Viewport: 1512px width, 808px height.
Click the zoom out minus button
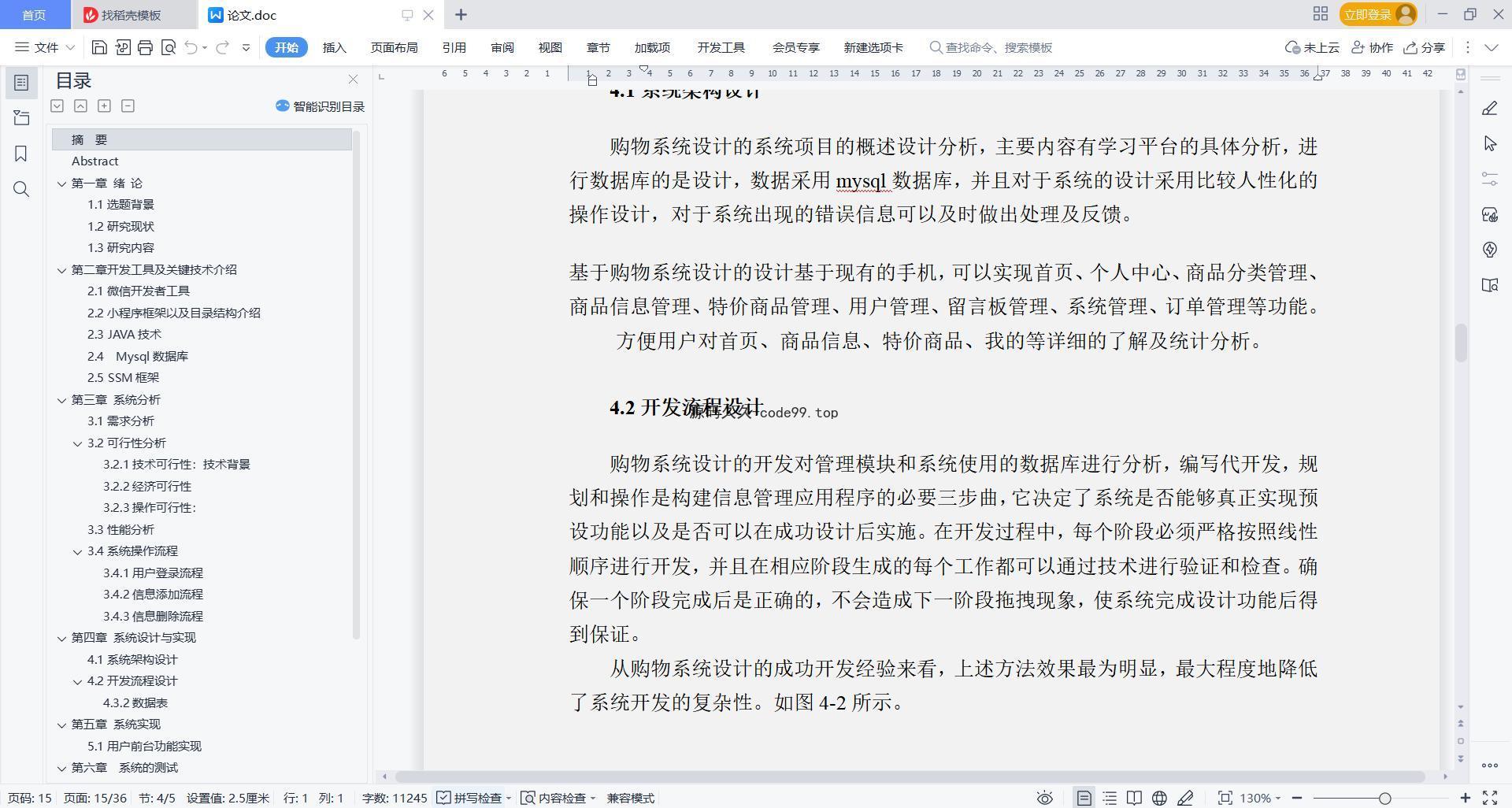pos(1296,798)
